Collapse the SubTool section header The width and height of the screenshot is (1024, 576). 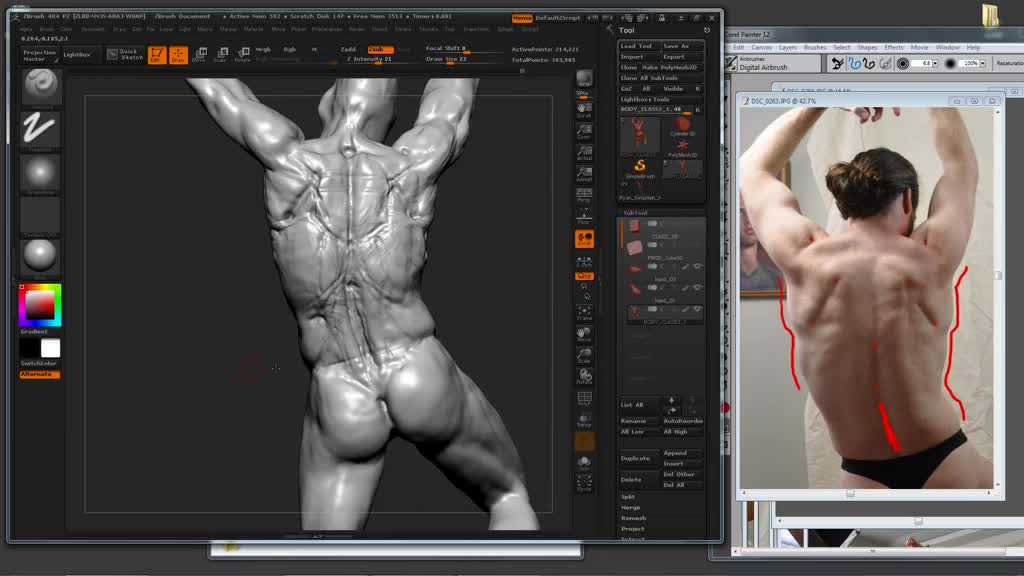point(635,212)
